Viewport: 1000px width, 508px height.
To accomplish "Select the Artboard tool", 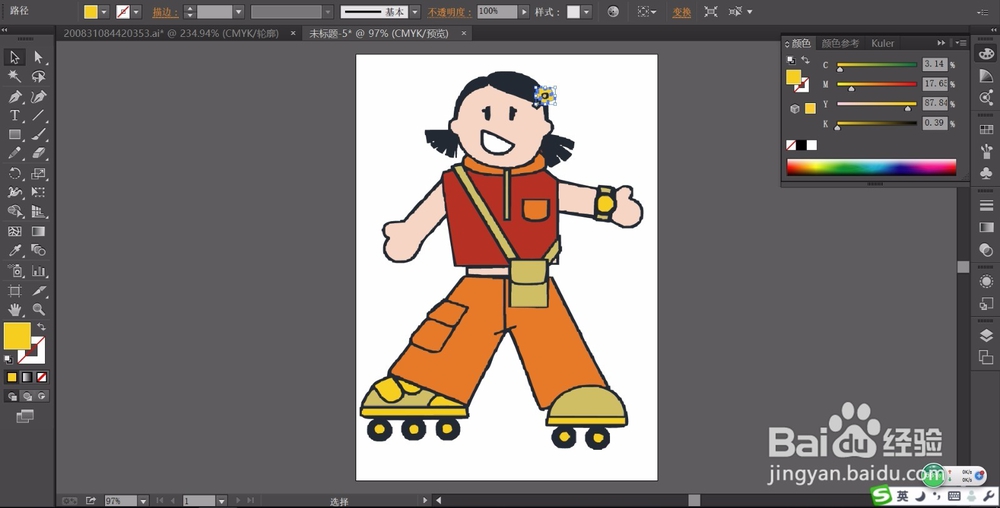I will click(15, 291).
